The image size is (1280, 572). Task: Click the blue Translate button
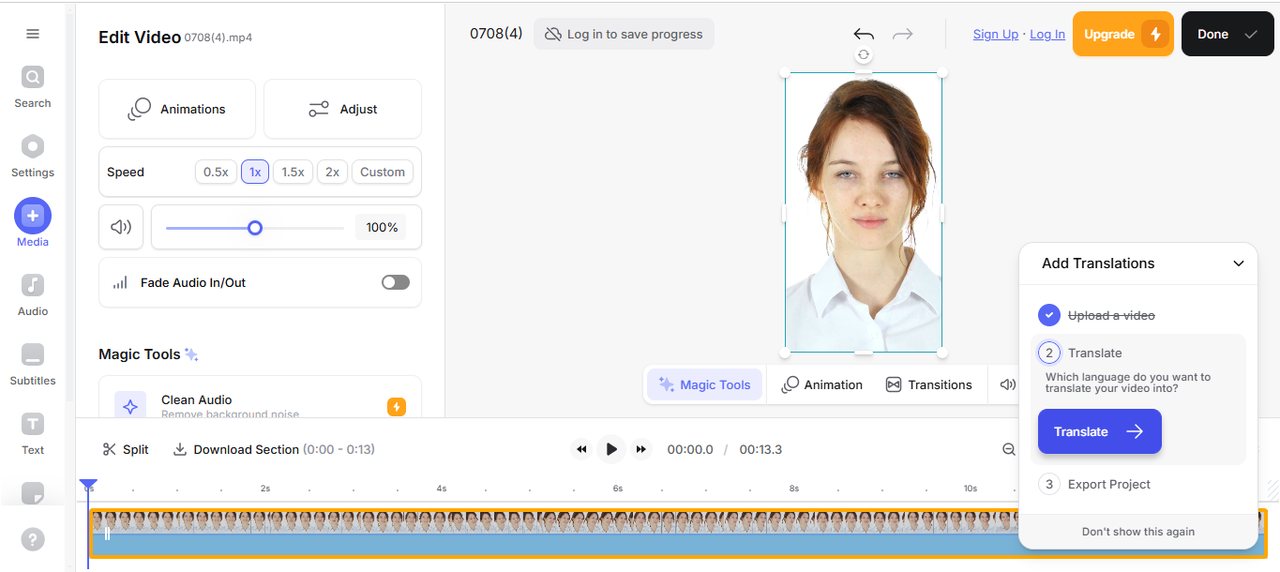1100,432
